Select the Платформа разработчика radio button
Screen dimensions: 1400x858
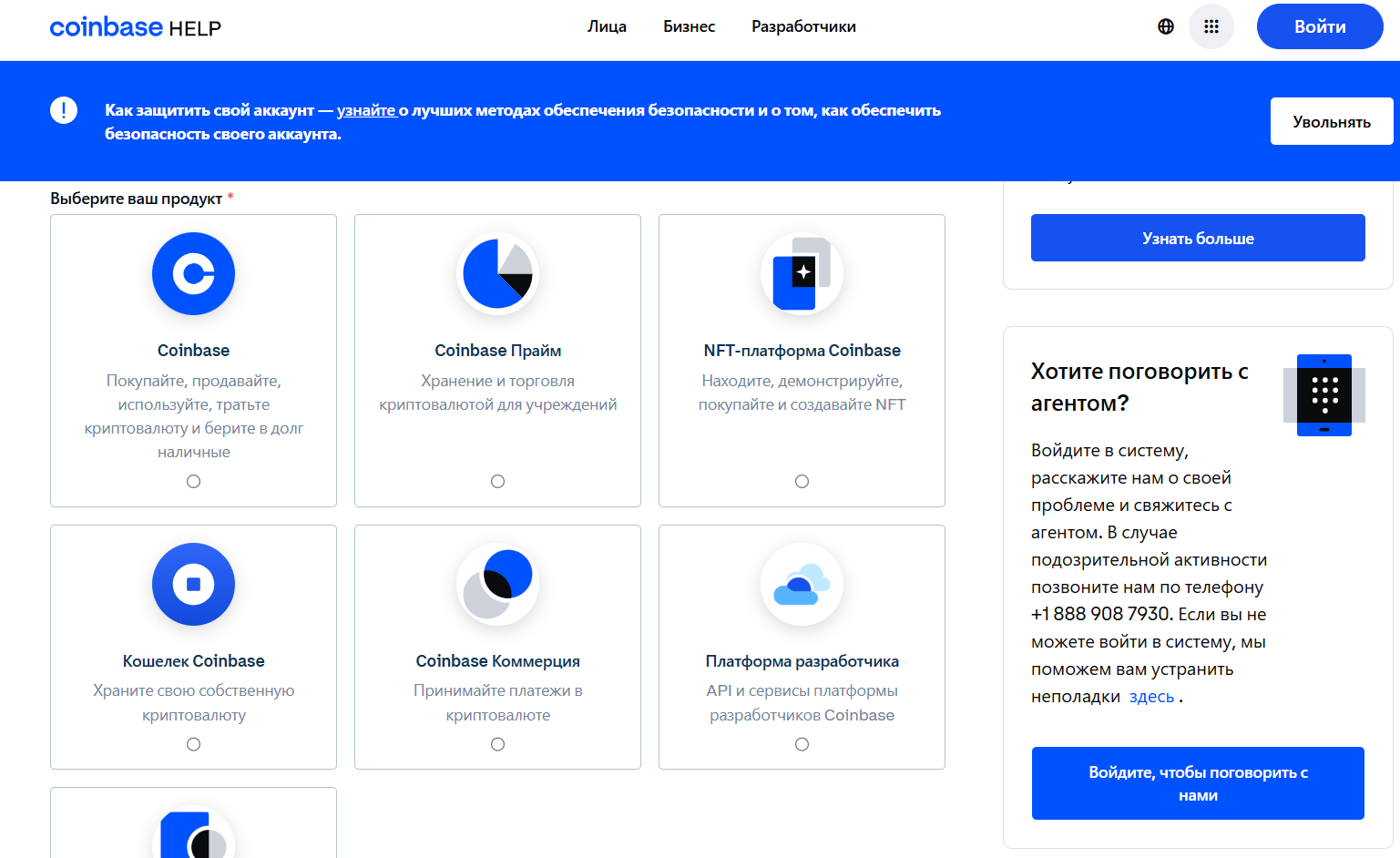[802, 744]
